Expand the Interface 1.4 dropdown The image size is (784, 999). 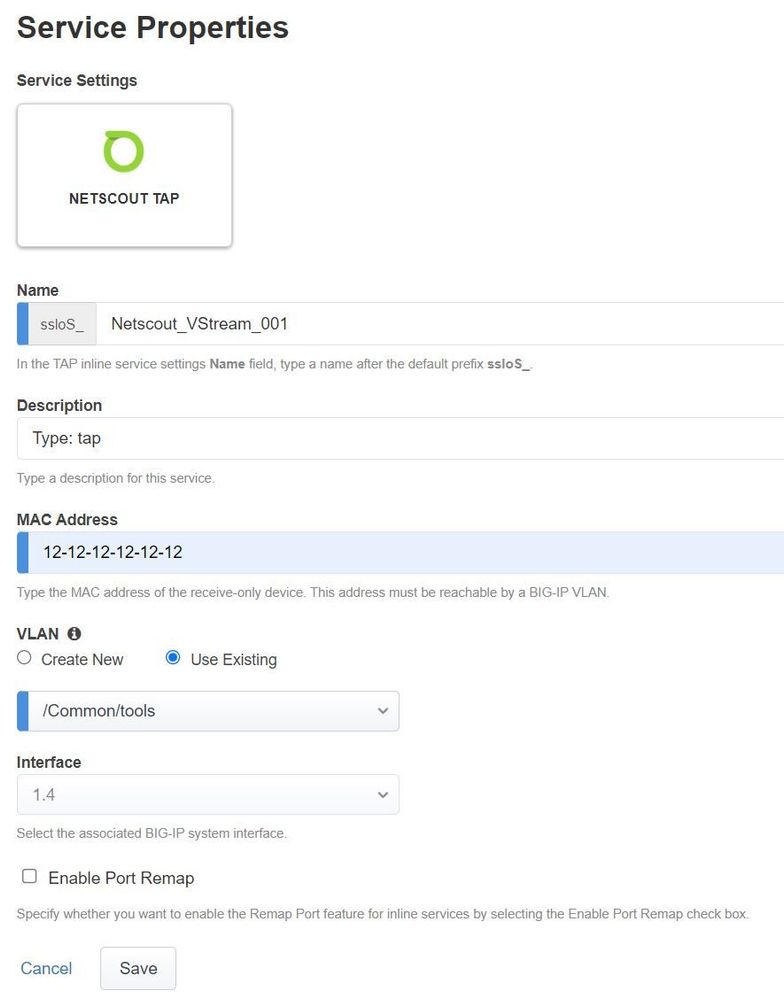(x=208, y=795)
